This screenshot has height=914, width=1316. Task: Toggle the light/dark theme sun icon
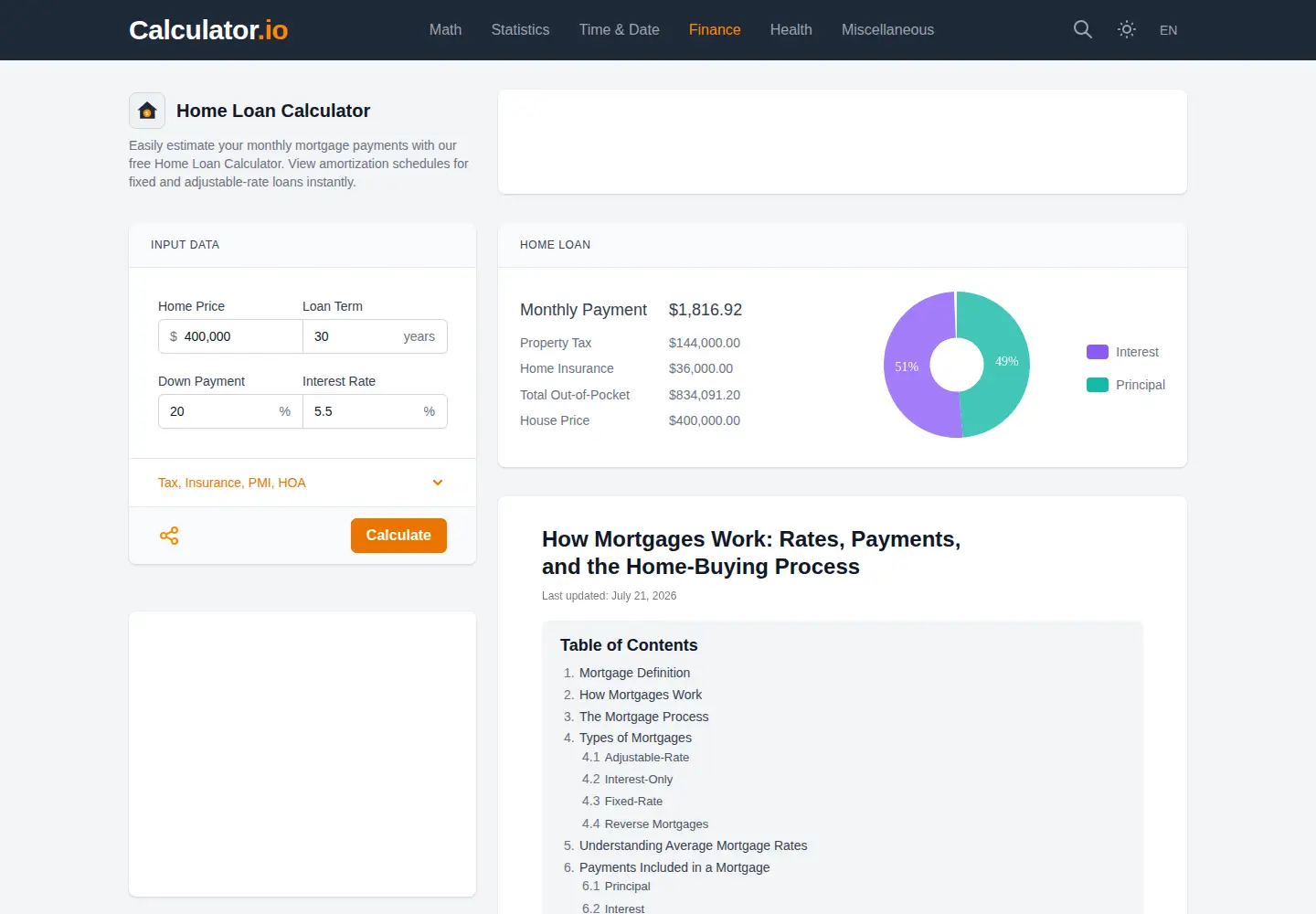(1127, 29)
